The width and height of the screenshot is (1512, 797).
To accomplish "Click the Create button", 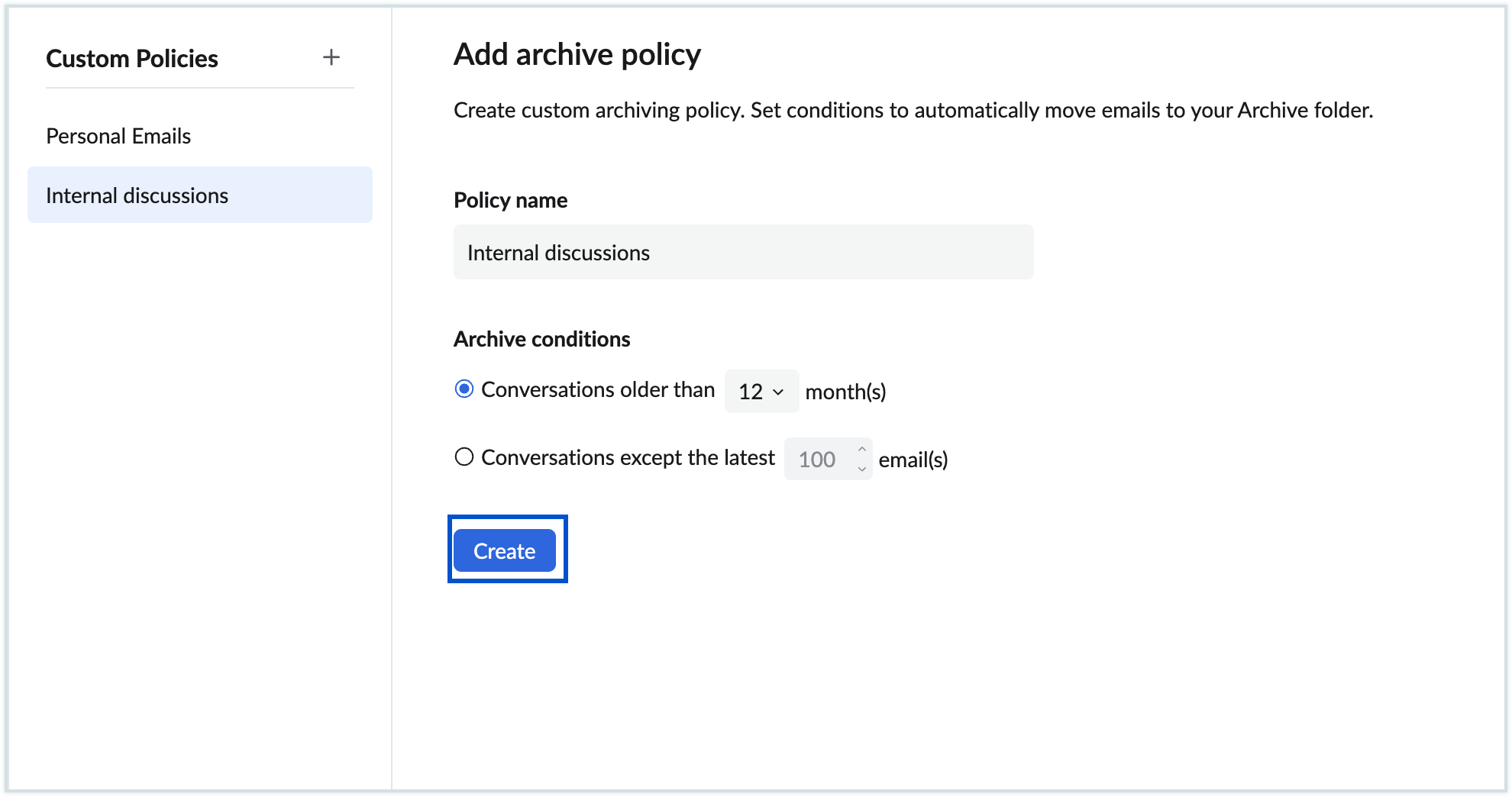I will coord(505,550).
